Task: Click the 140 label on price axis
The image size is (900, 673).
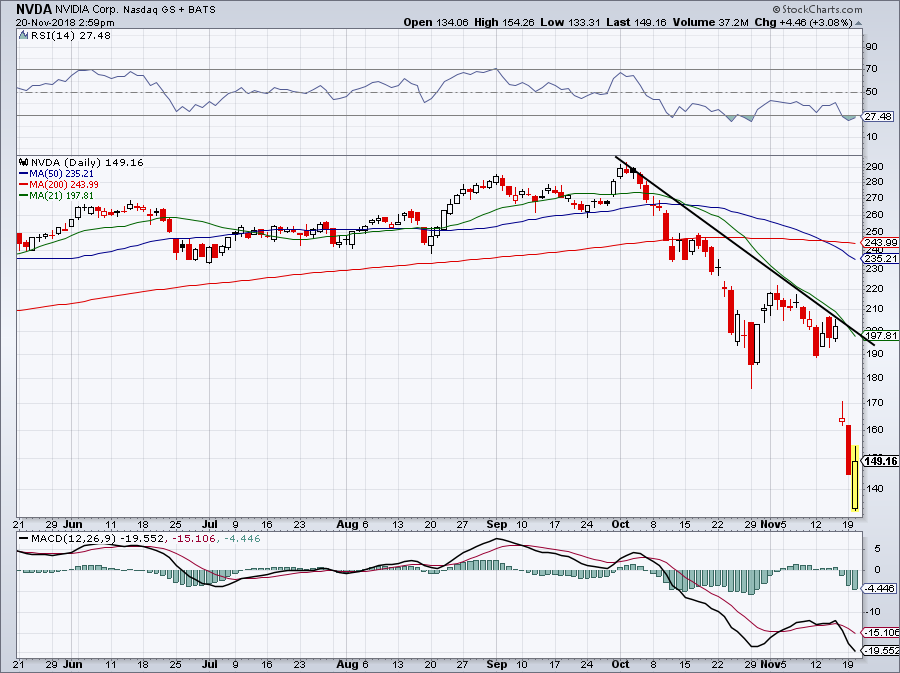Action: click(x=875, y=489)
